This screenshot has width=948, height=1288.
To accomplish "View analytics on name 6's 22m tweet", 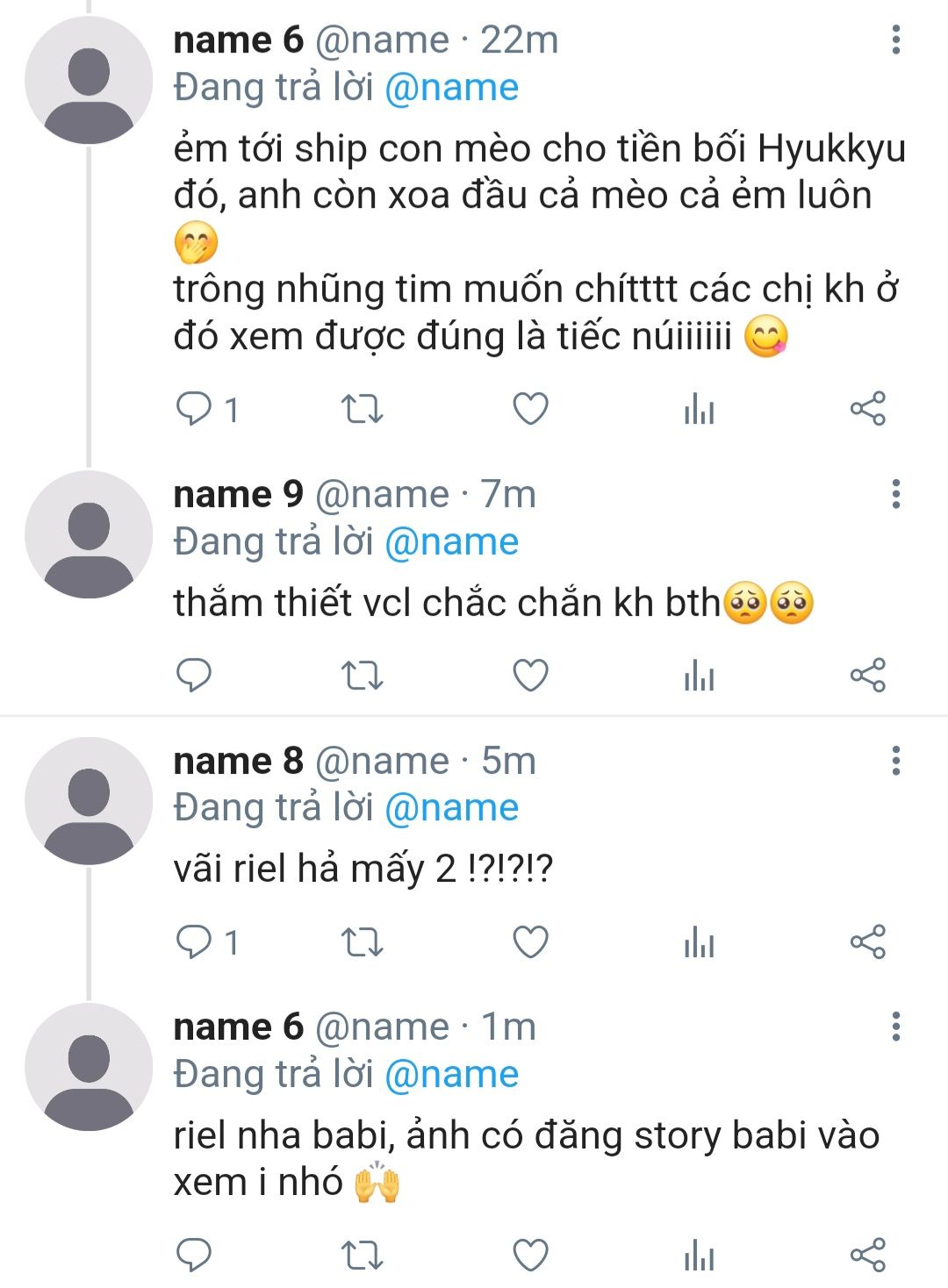I will (x=699, y=409).
